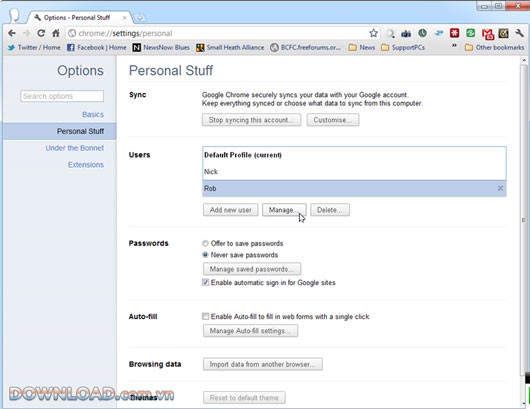Click the blue arrows extension icon
The height and width of the screenshot is (409, 530).
point(439,33)
